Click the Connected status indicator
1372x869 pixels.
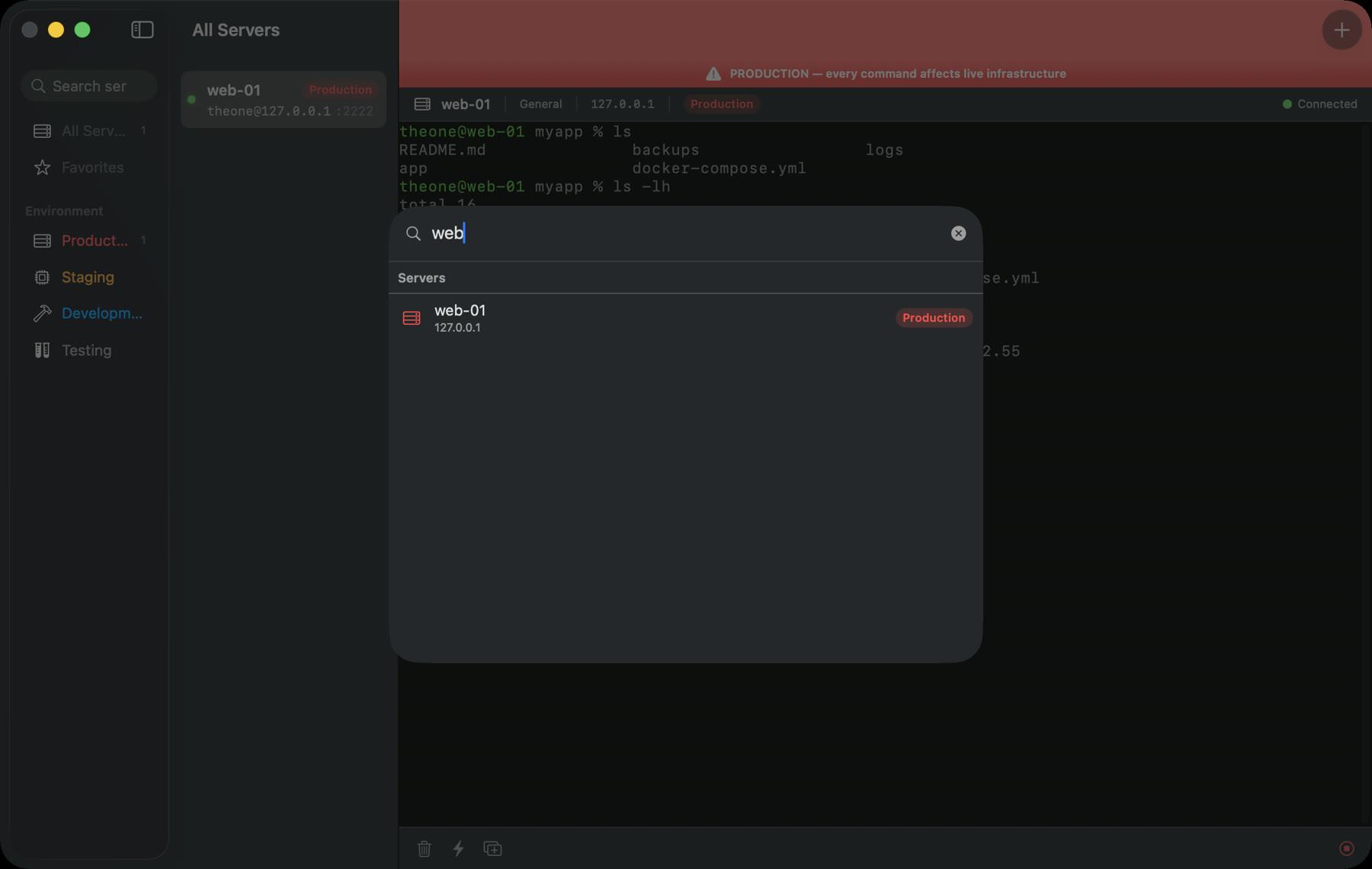click(x=1319, y=104)
